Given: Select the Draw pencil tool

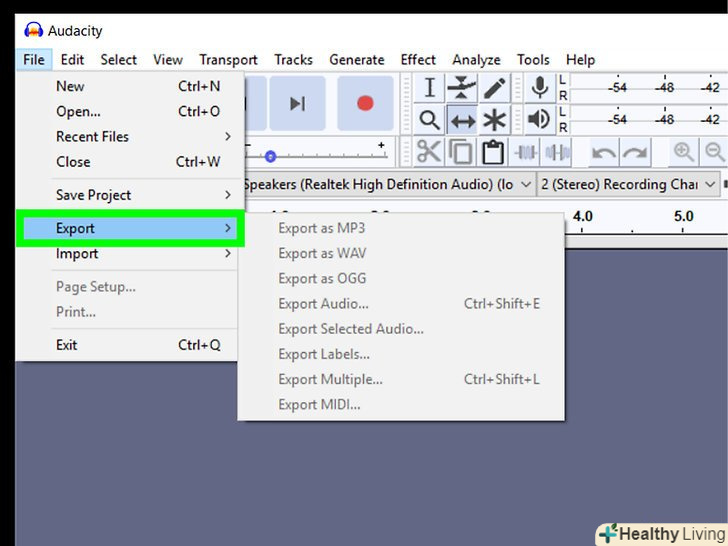Looking at the screenshot, I should point(494,87).
